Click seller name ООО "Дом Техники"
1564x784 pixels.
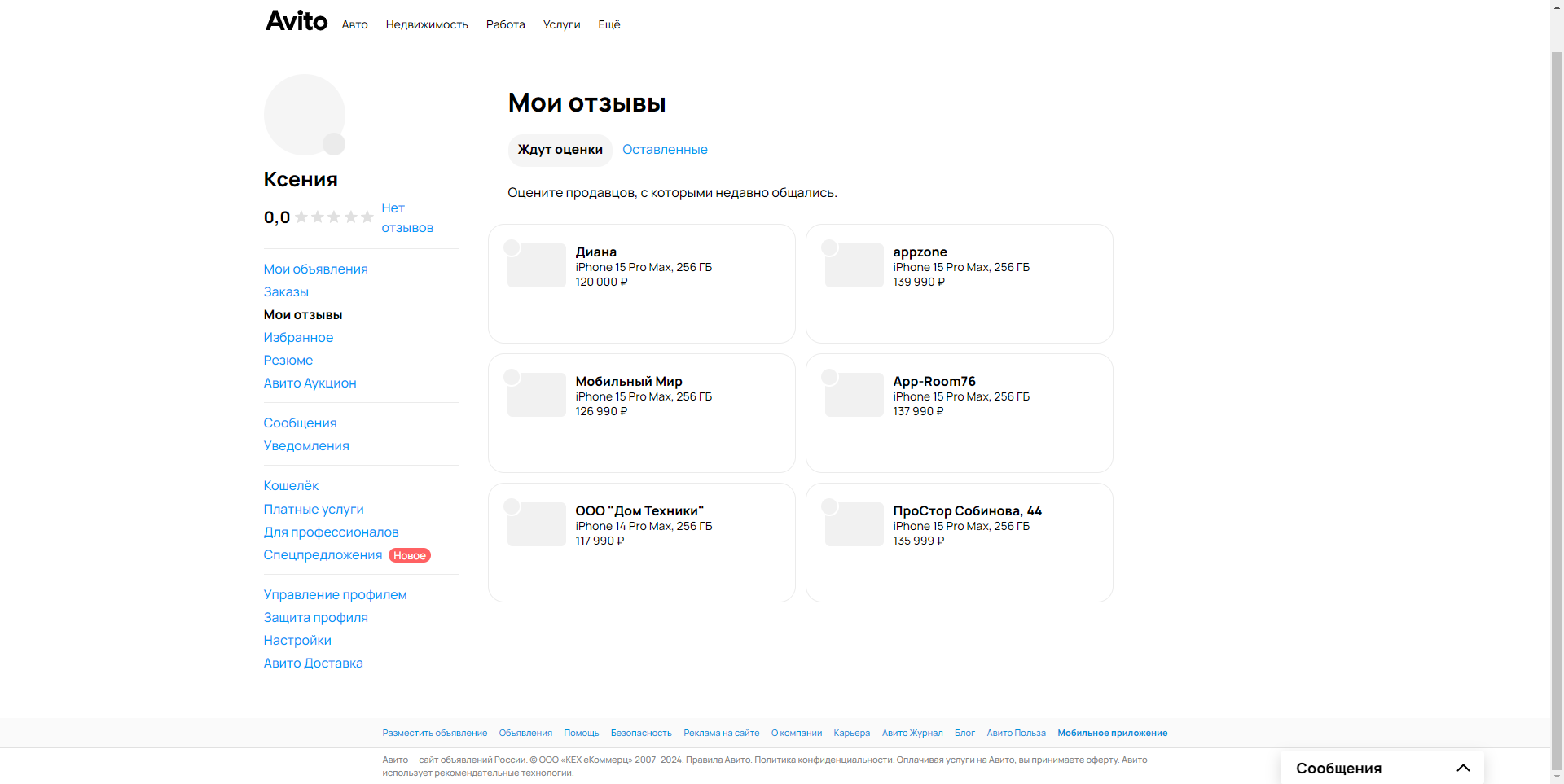(x=639, y=511)
